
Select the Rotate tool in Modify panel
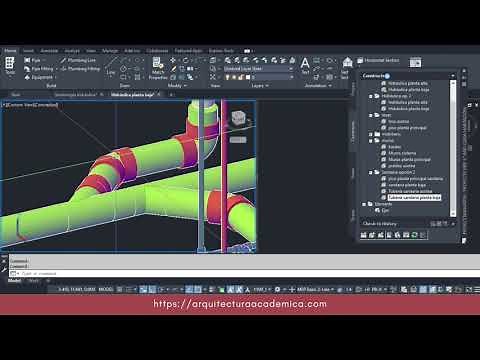[x=186, y=60]
